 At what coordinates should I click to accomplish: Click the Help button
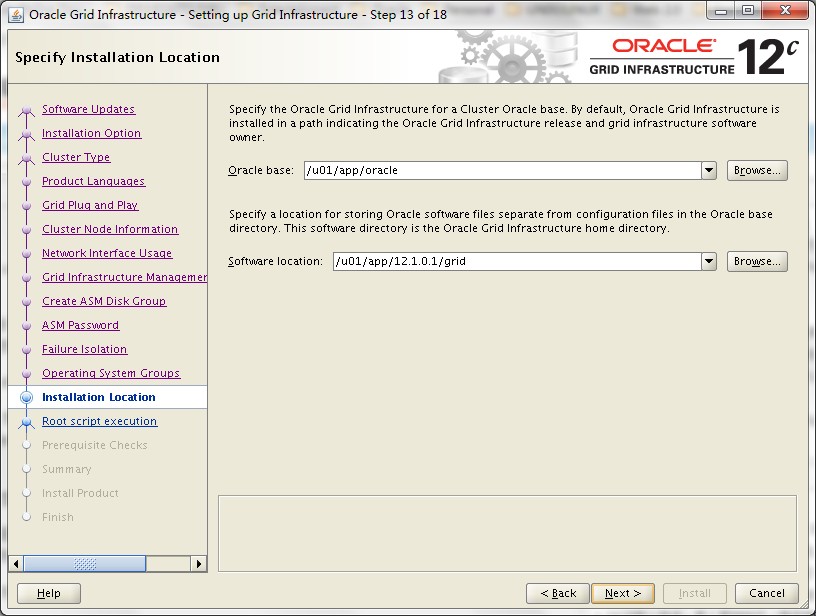49,593
